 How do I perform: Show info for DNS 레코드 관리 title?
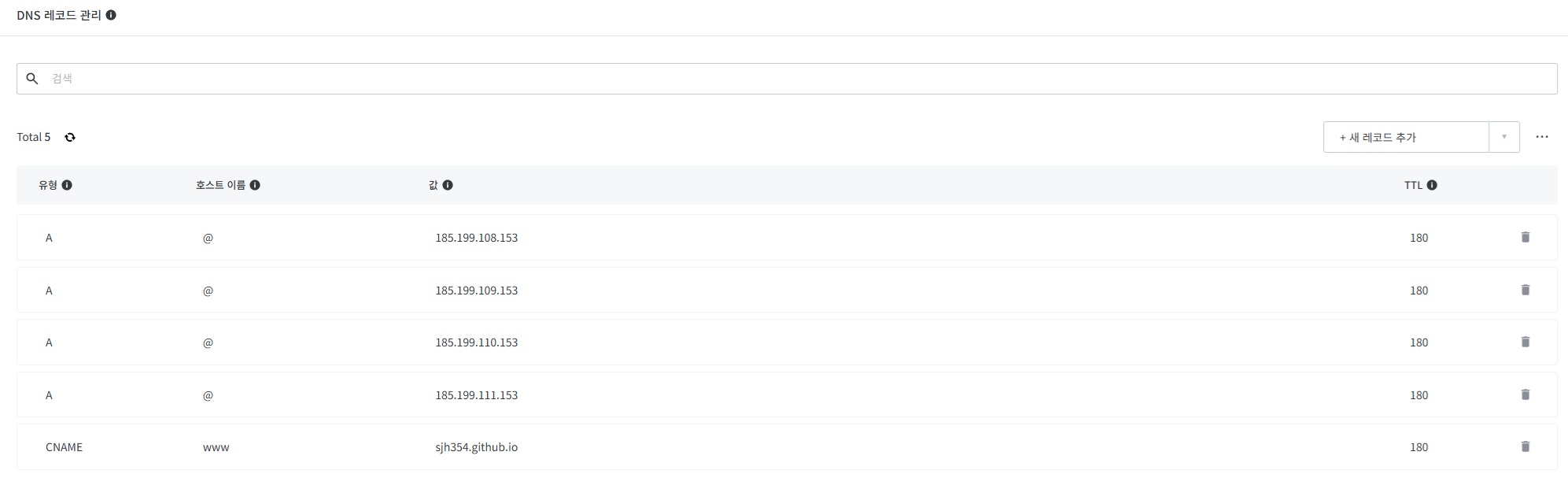(111, 15)
